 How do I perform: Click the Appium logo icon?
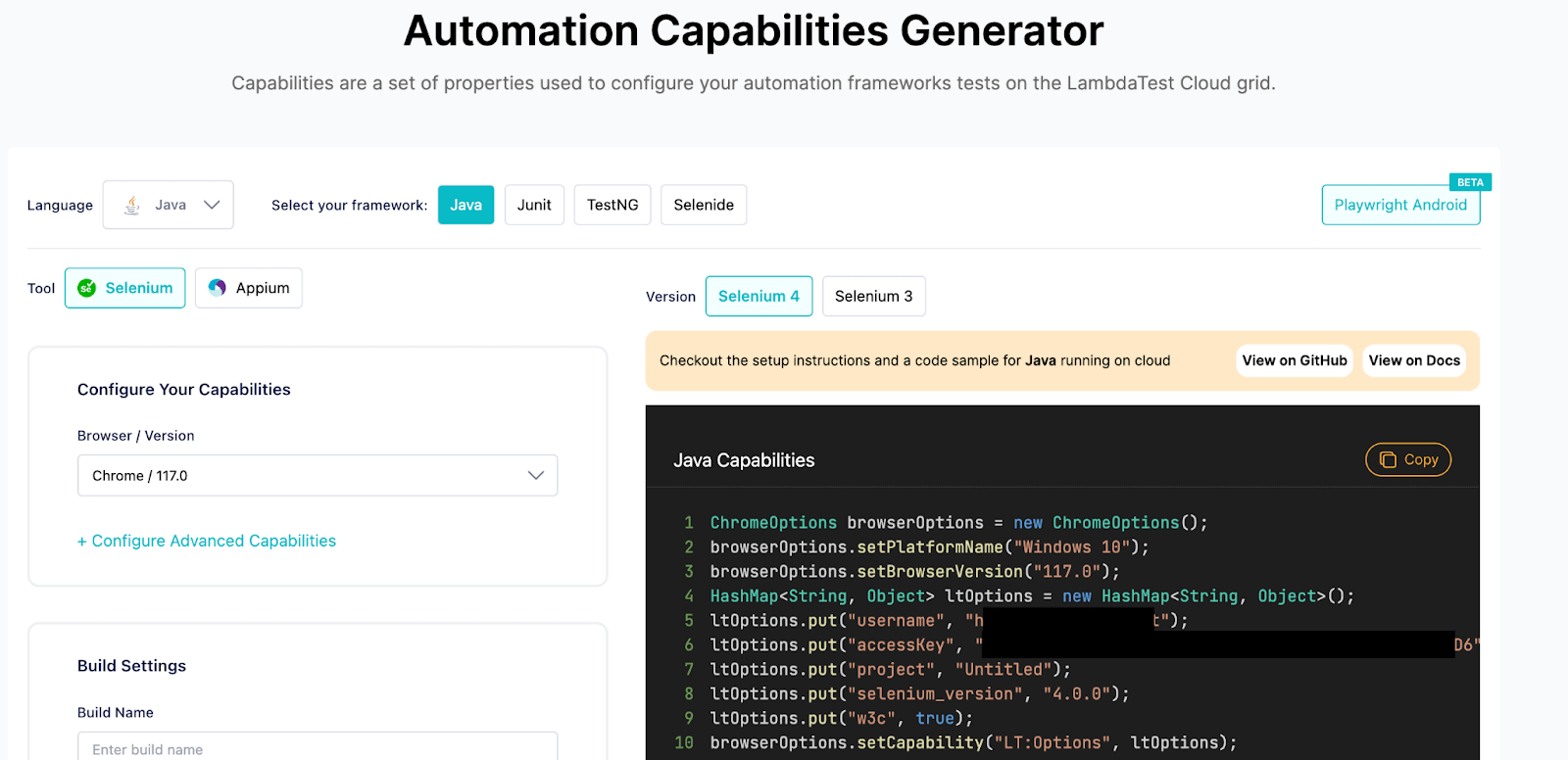218,288
